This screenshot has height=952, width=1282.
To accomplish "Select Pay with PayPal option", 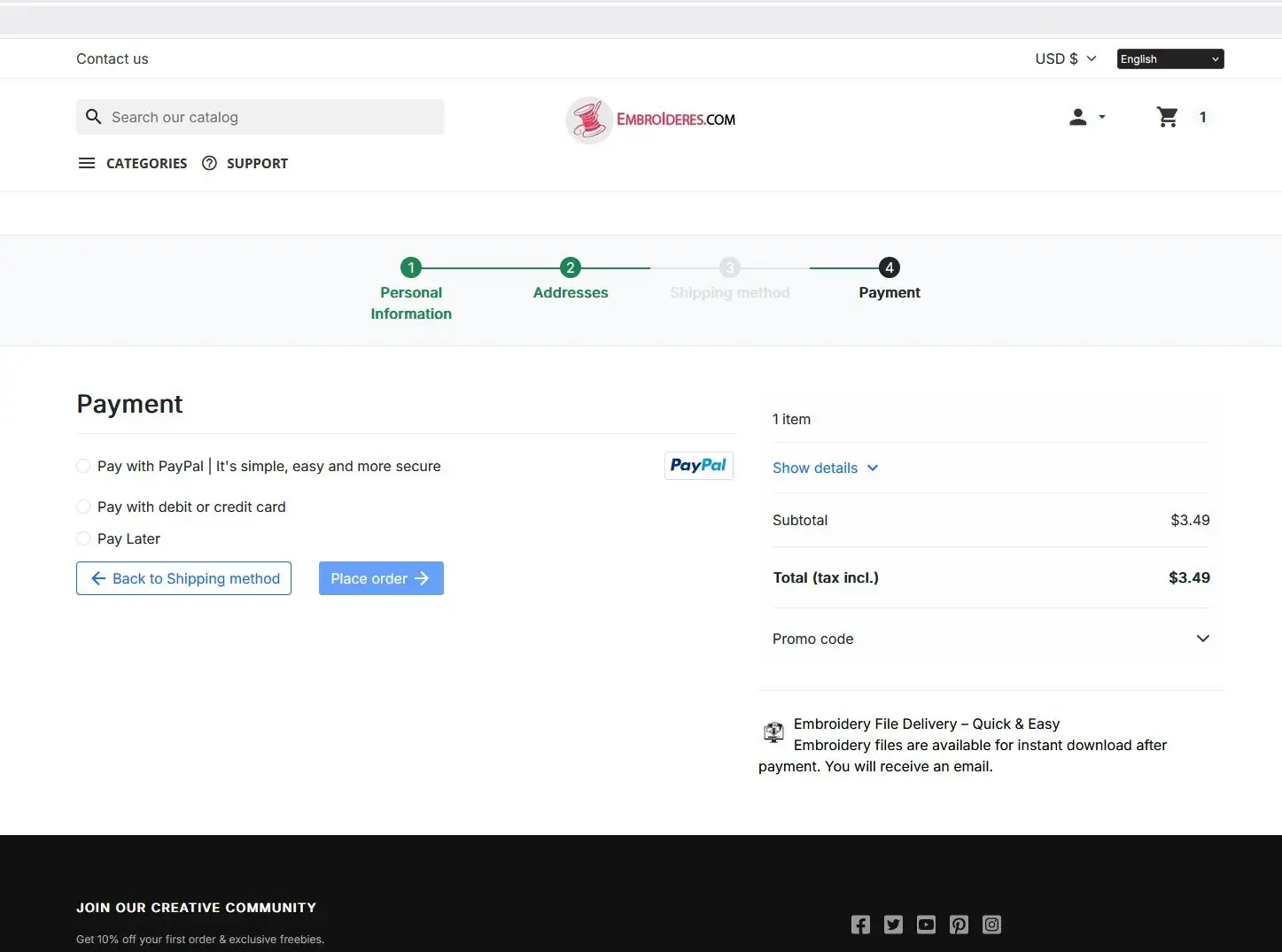I will (83, 466).
